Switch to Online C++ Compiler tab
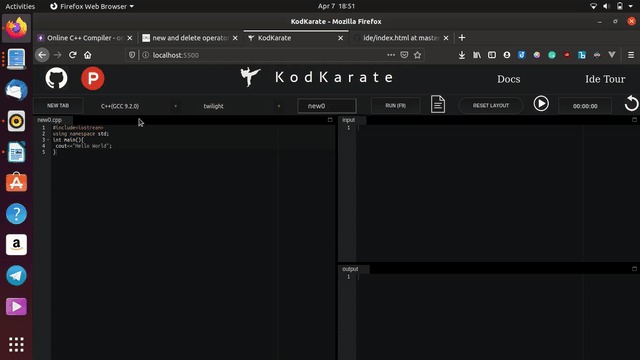The image size is (640, 360). click(85, 38)
